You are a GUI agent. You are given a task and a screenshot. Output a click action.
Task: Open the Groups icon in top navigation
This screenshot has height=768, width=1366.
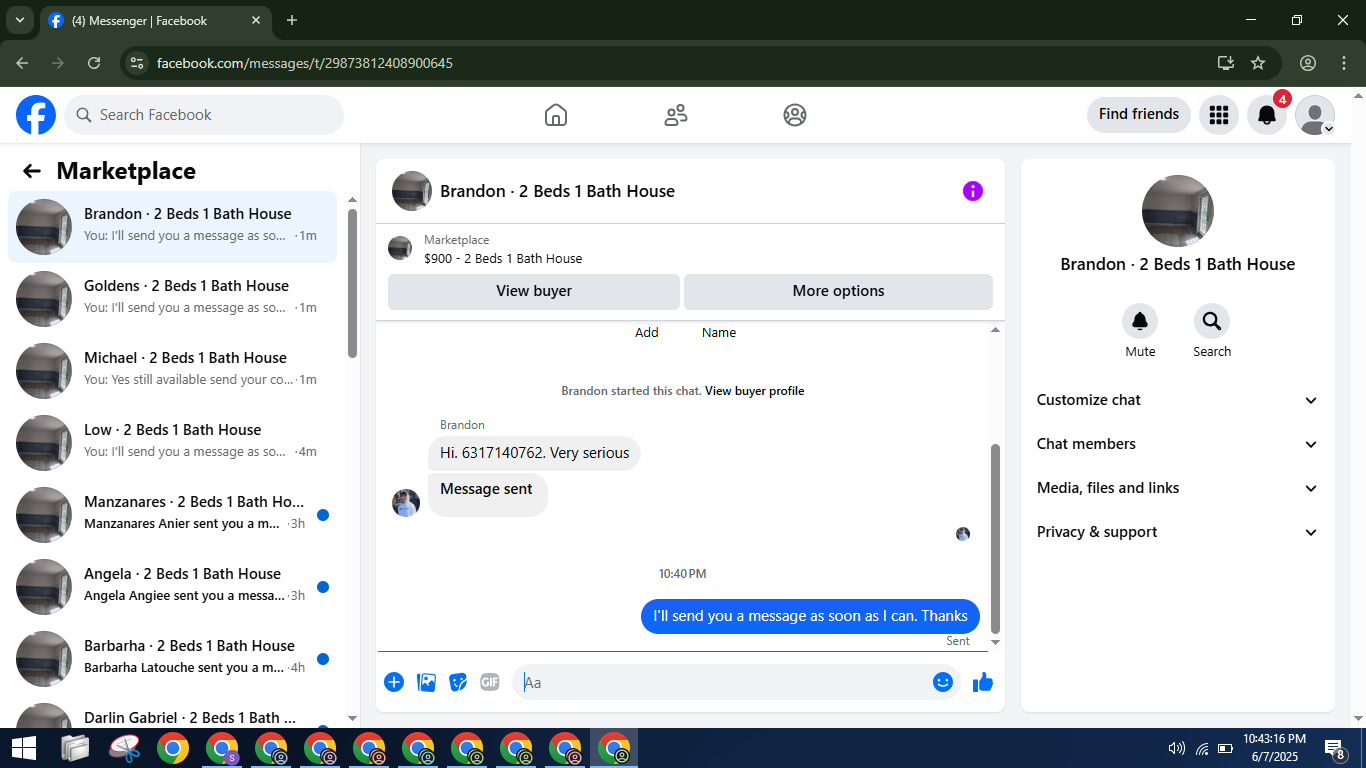795,115
